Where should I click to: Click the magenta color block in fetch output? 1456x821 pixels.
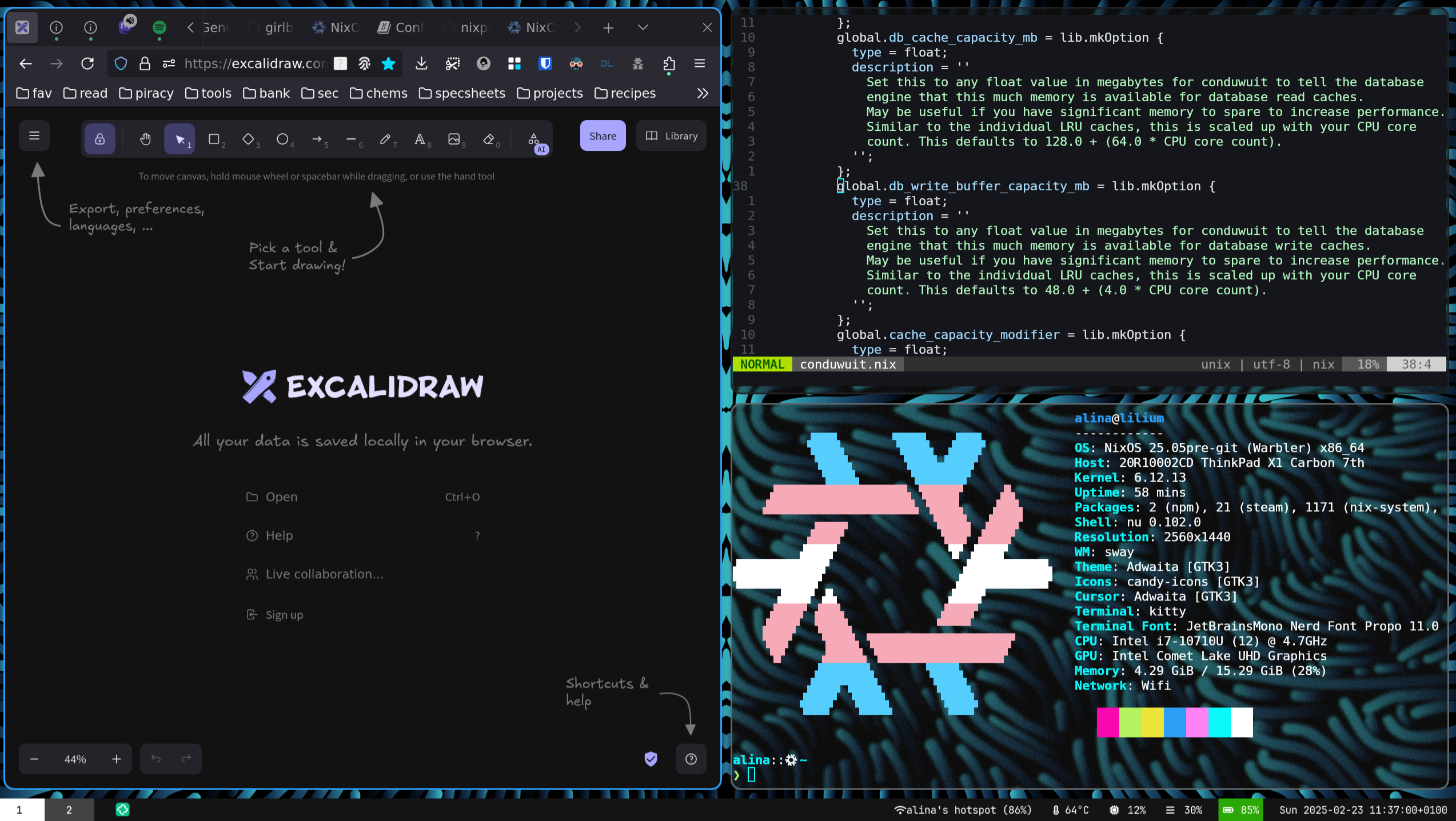(1108, 722)
